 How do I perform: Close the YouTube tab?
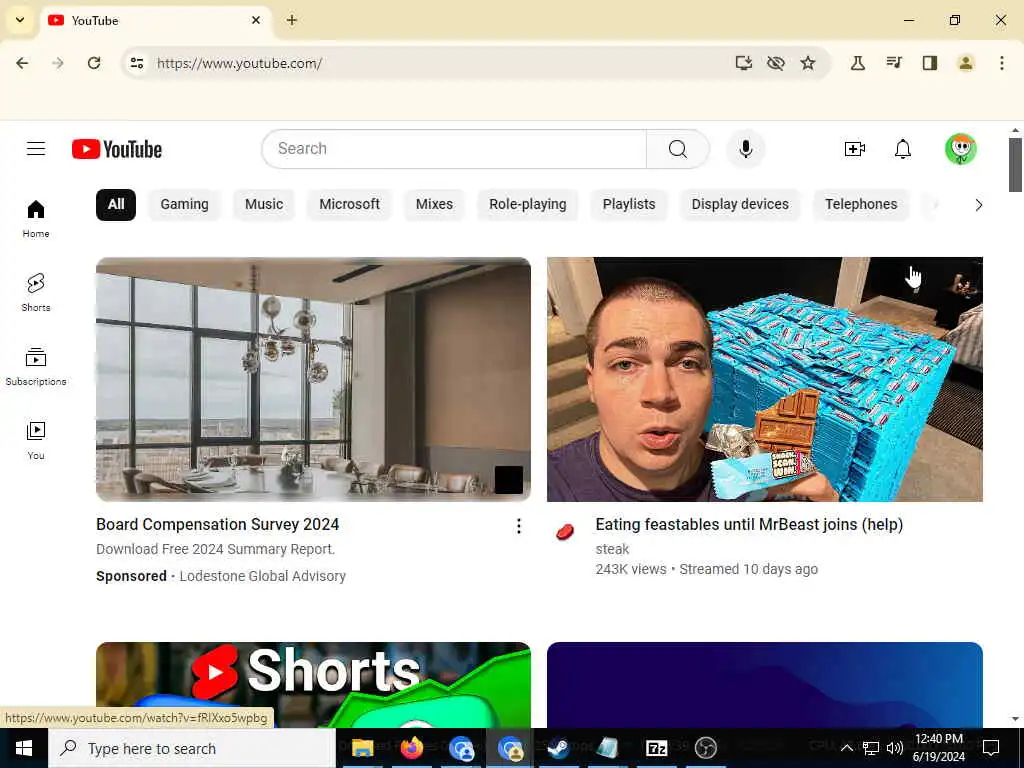point(256,20)
